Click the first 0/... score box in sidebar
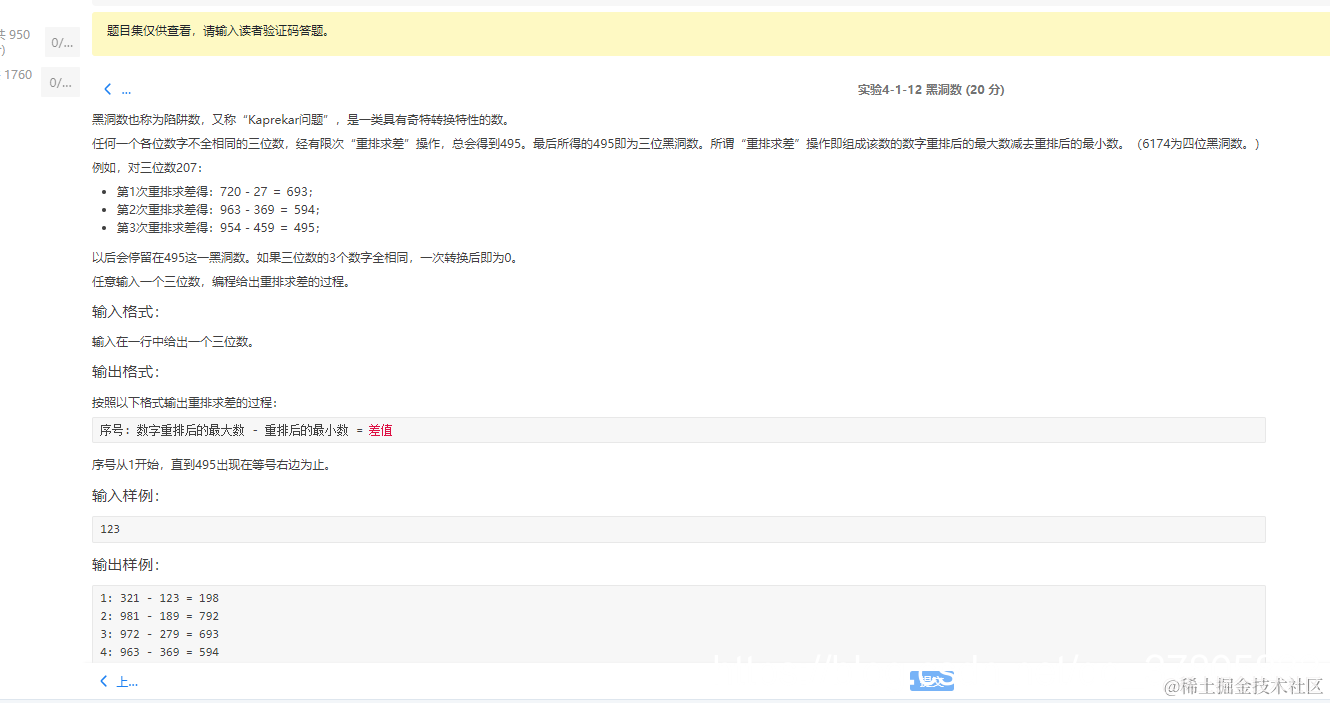Image resolution: width=1330 pixels, height=703 pixels. (x=60, y=41)
